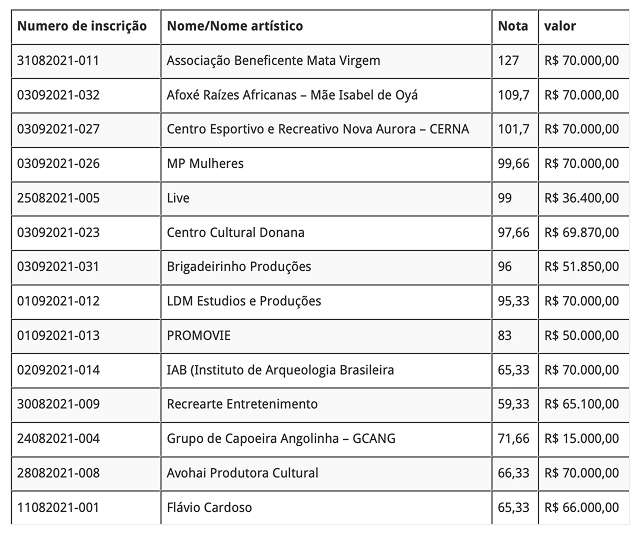Screen dimensions: 641x539
Task: Click the 'Nome/Nome artístico' column header
Action: click(x=235, y=26)
